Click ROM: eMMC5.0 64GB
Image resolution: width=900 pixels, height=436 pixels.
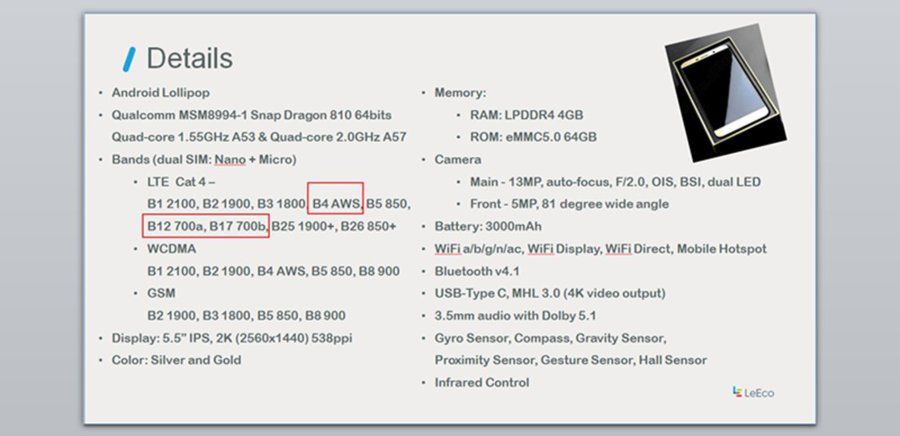click(533, 137)
